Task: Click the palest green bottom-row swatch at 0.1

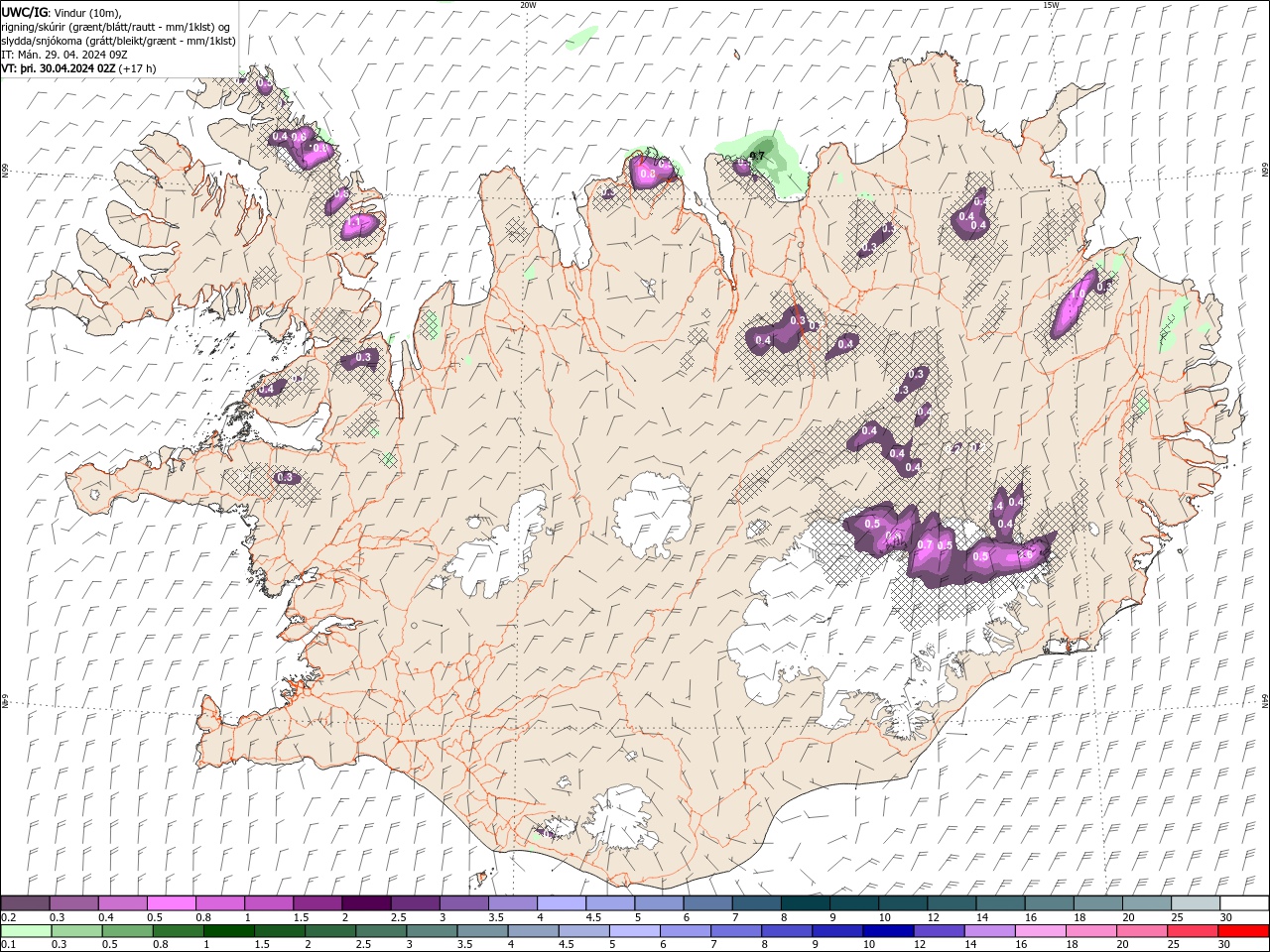Action: (26, 931)
